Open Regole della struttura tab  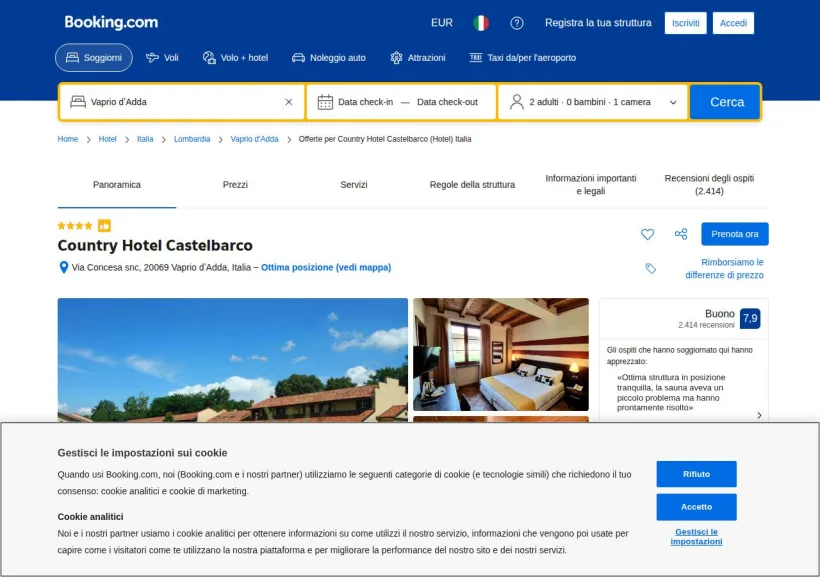pyautogui.click(x=472, y=185)
